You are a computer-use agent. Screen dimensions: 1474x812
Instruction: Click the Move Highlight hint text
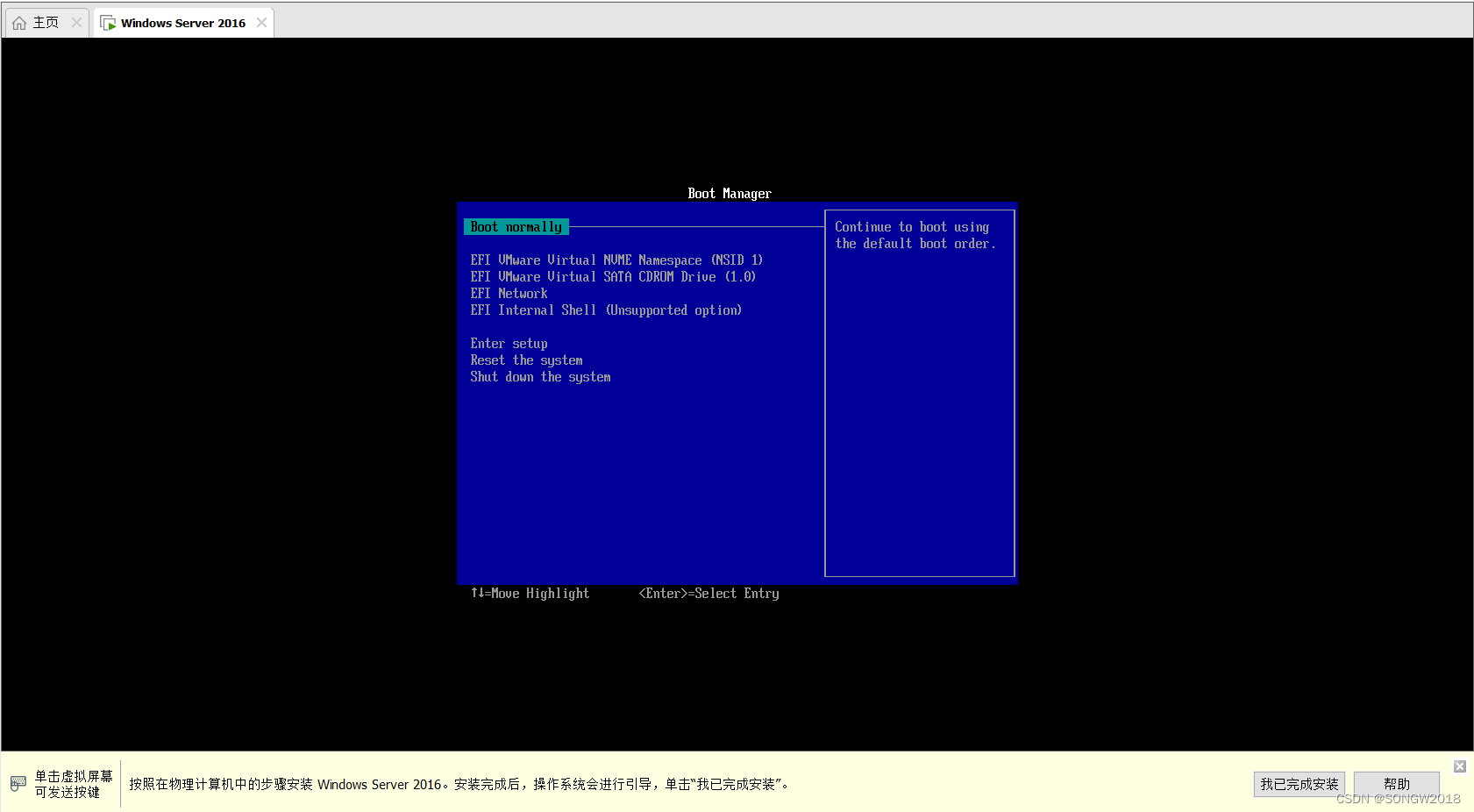530,594
